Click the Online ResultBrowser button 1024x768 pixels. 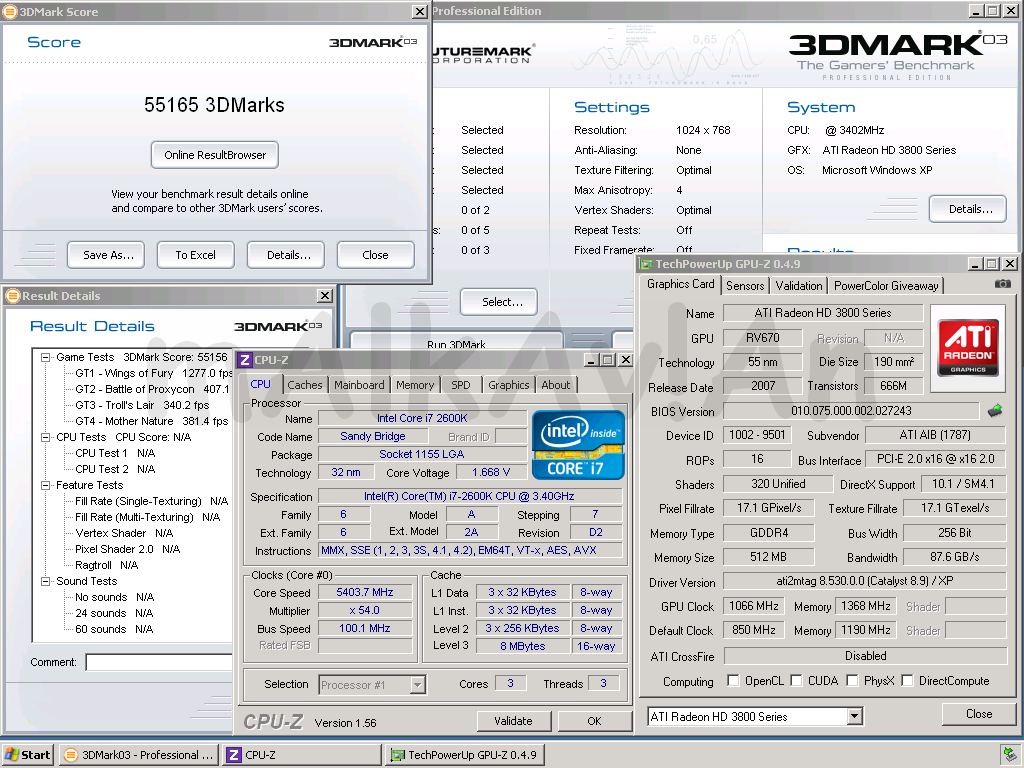click(215, 155)
